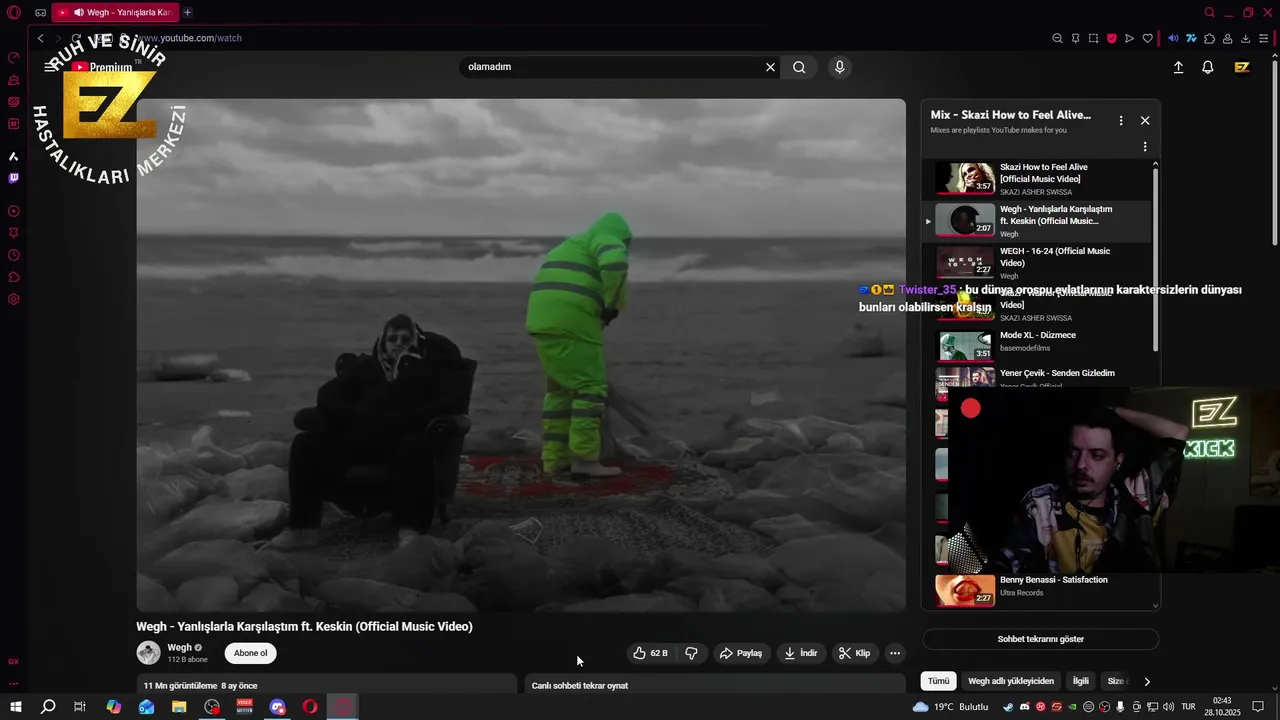Viewport: 1280px width, 720px height.
Task: Open the Mix playlist three-dot options menu
Action: click(x=1120, y=120)
